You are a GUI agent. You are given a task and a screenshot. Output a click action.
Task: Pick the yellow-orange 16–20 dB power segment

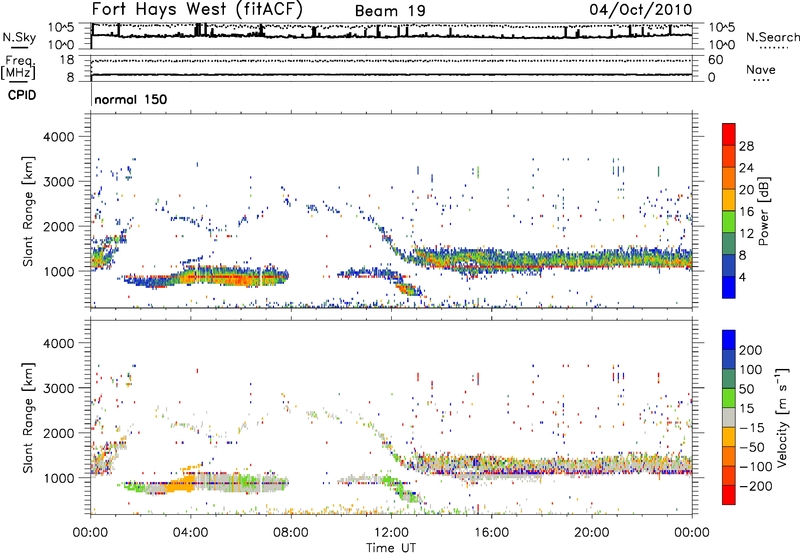pos(729,199)
